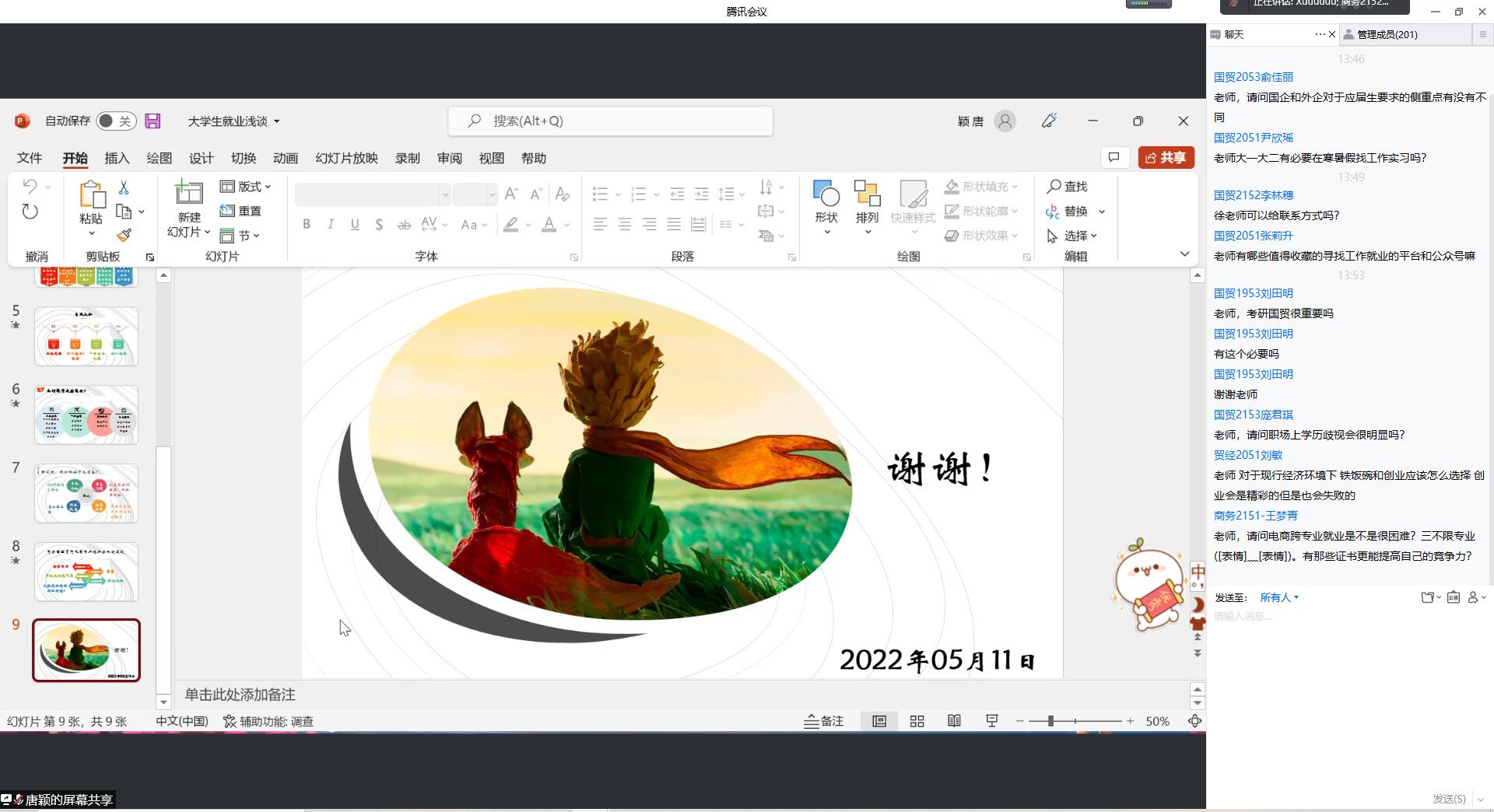Toggle the 自动保存 AutoSave switch
1494x812 pixels.
116,121
